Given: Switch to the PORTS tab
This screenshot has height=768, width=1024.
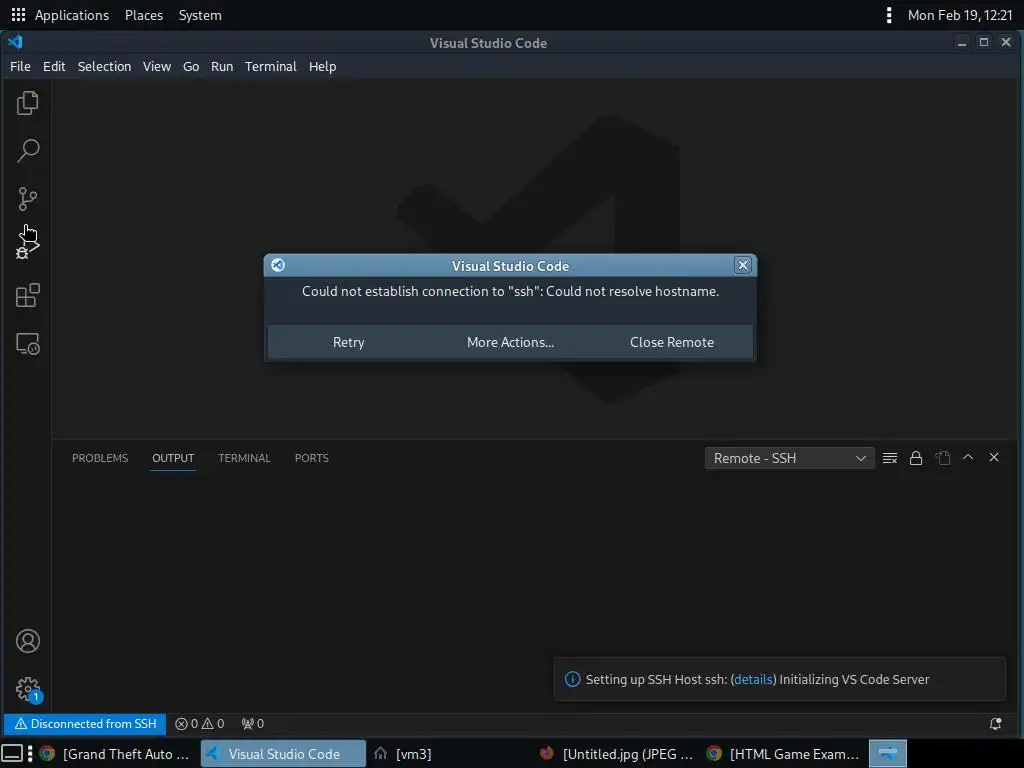Looking at the screenshot, I should pos(312,458).
